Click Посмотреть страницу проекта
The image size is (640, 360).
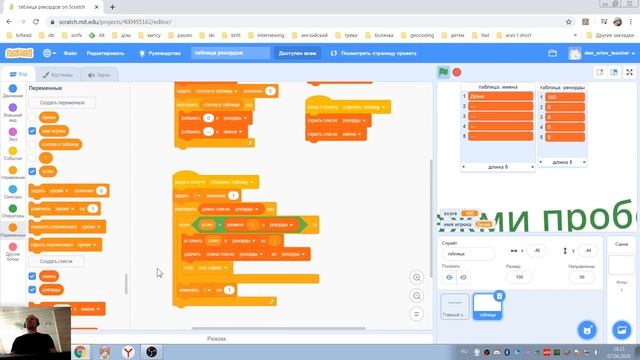coord(374,53)
